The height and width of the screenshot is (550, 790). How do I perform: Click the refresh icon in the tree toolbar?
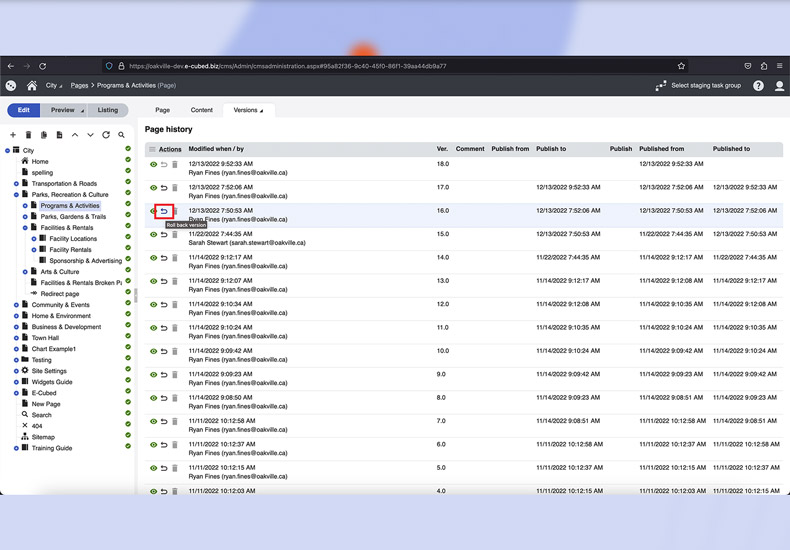(x=106, y=135)
